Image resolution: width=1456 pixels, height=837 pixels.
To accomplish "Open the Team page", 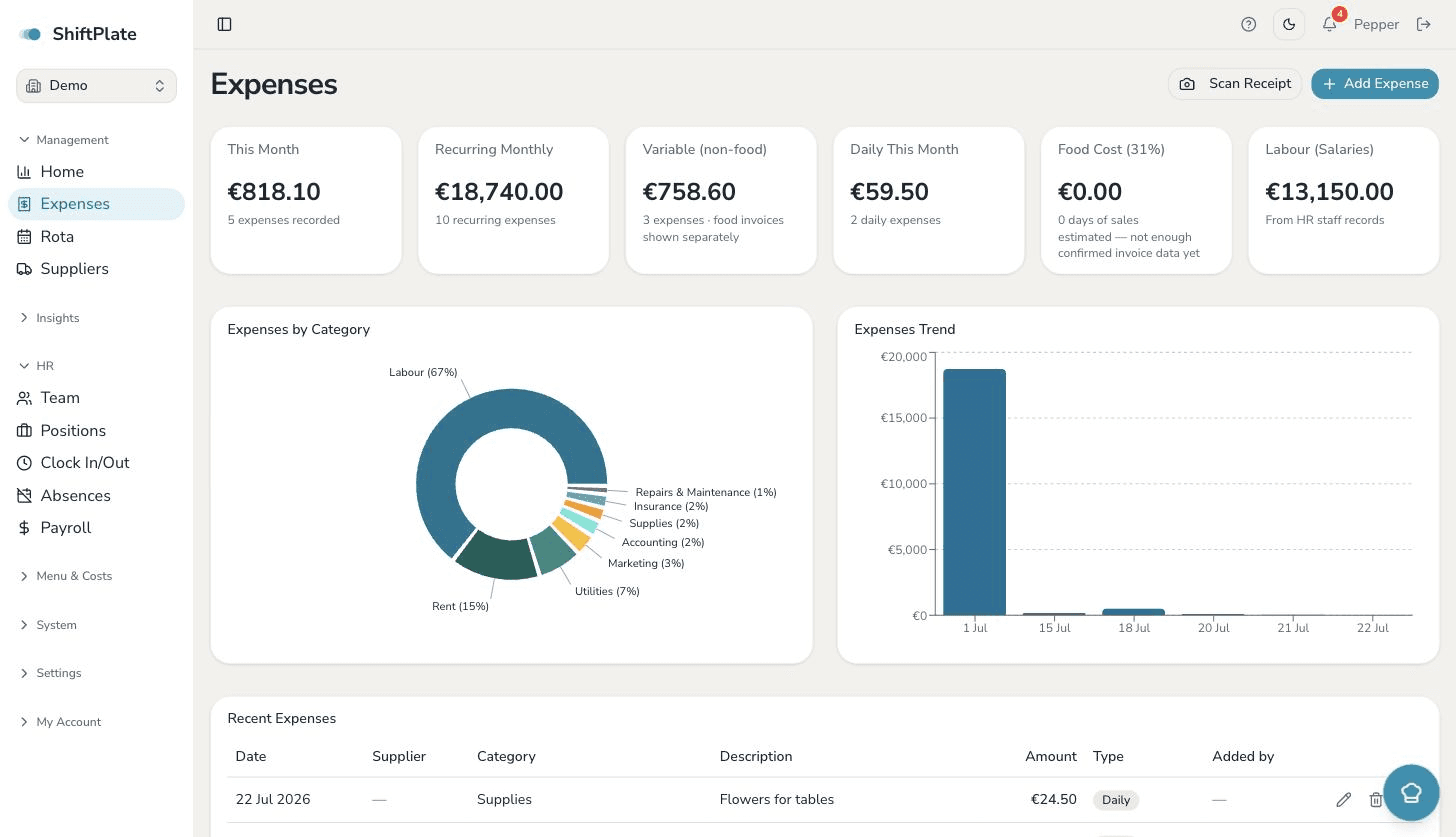I will point(96,398).
